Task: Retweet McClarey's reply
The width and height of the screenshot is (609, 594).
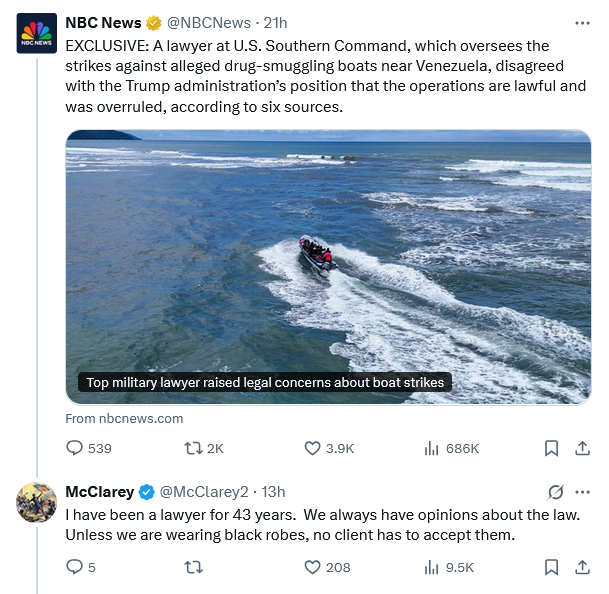Action: 193,567
